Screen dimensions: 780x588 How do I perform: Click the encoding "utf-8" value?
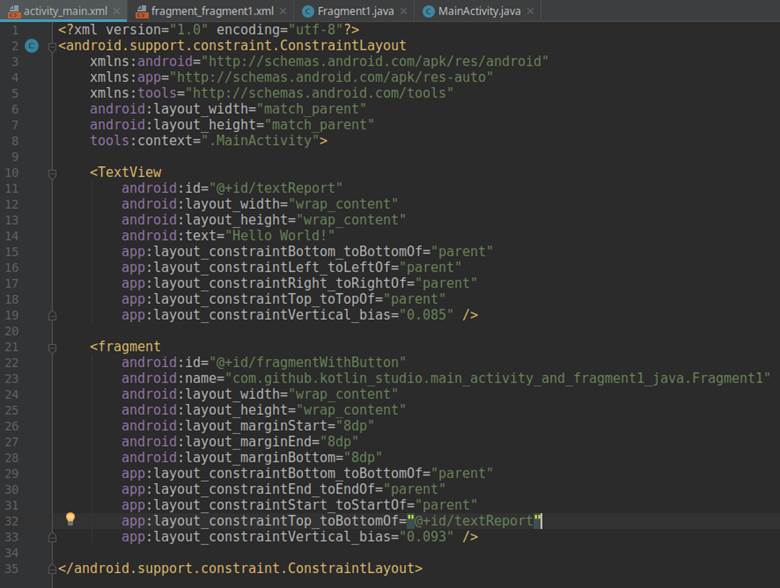[x=315, y=30]
